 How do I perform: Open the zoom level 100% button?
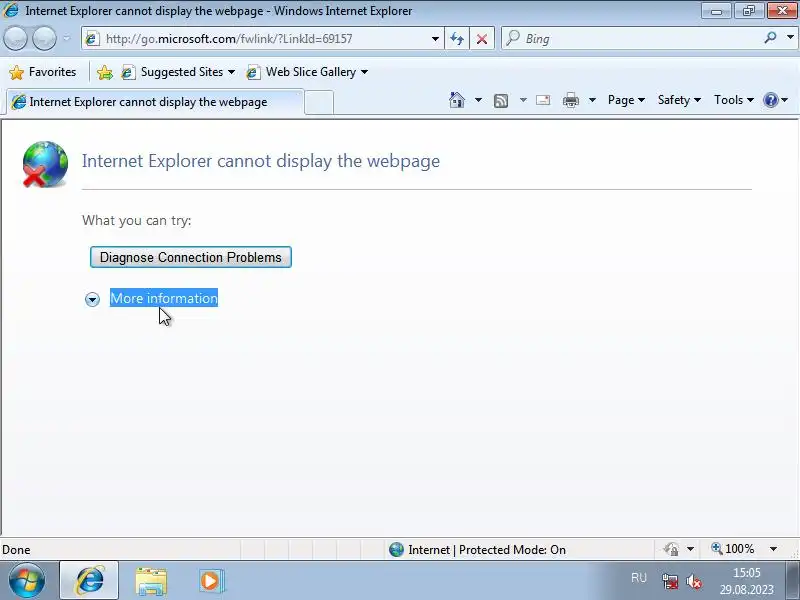[733, 549]
